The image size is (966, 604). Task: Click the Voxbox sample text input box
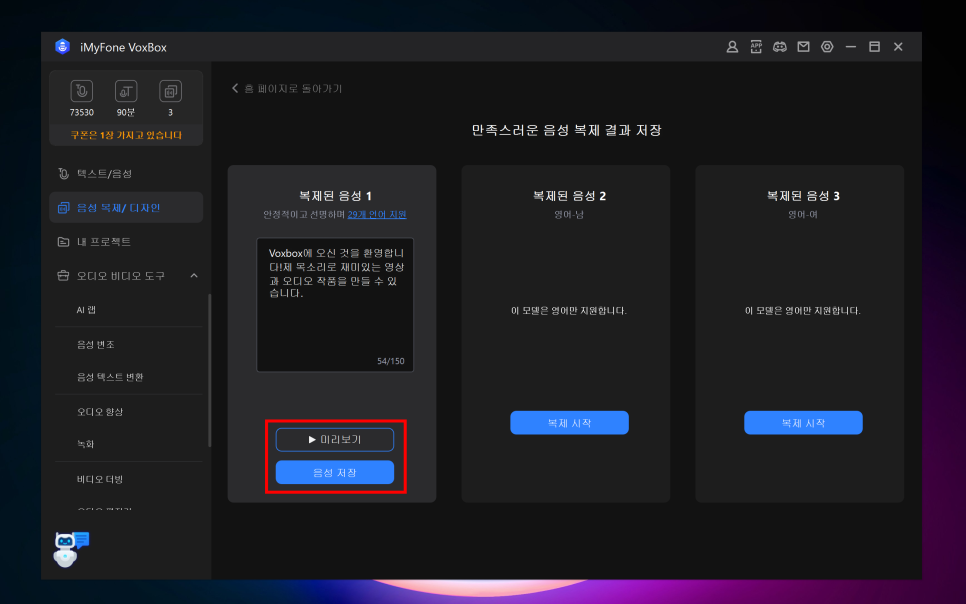pos(335,305)
